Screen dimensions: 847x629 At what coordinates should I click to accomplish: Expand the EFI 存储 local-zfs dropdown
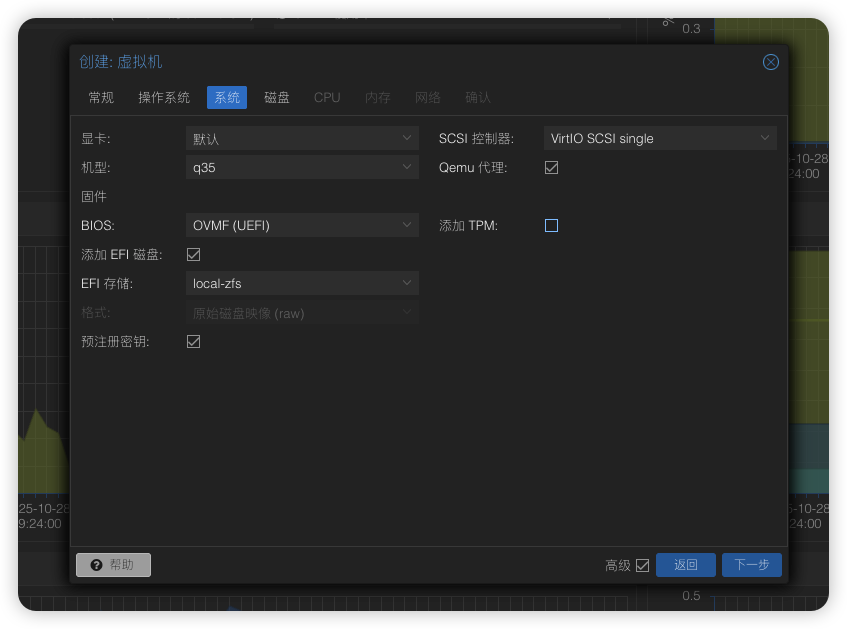[407, 283]
